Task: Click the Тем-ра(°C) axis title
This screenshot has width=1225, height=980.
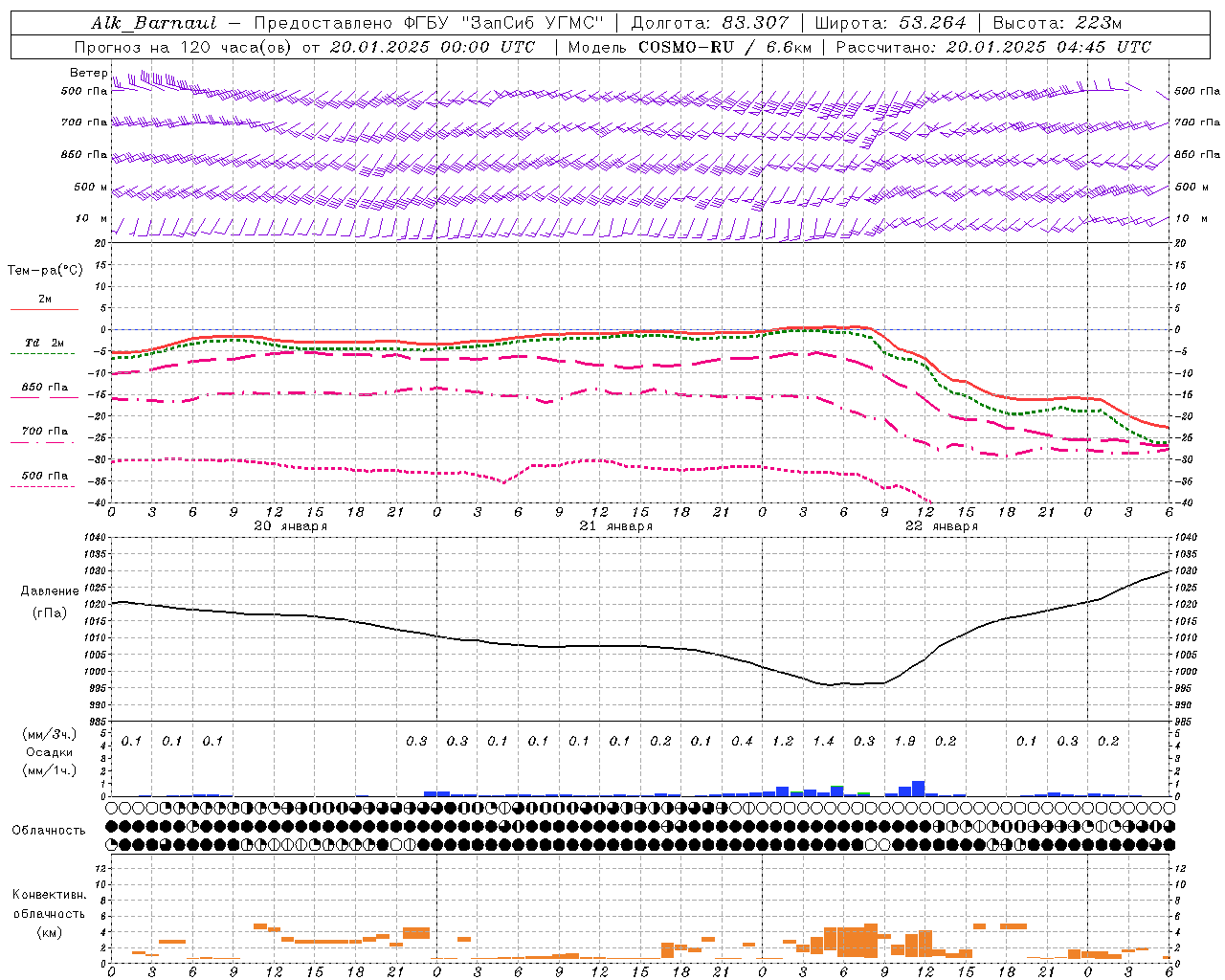Action: pyautogui.click(x=45, y=271)
